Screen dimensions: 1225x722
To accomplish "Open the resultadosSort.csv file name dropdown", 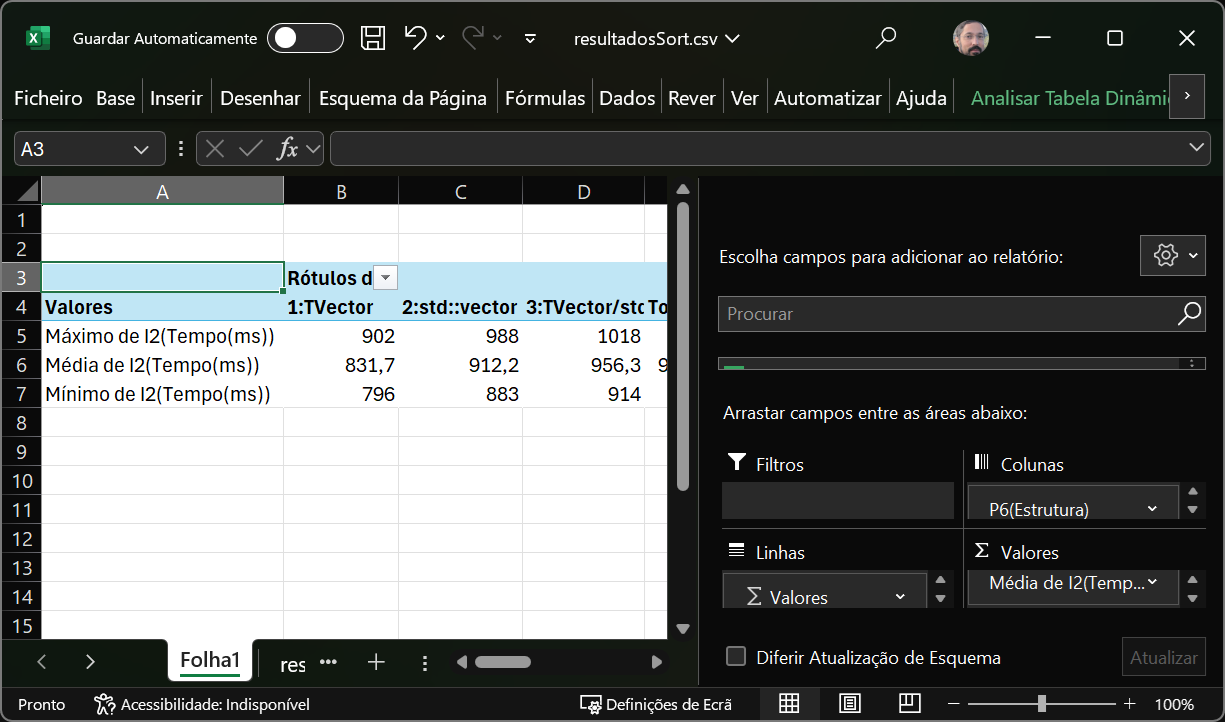I will [656, 39].
